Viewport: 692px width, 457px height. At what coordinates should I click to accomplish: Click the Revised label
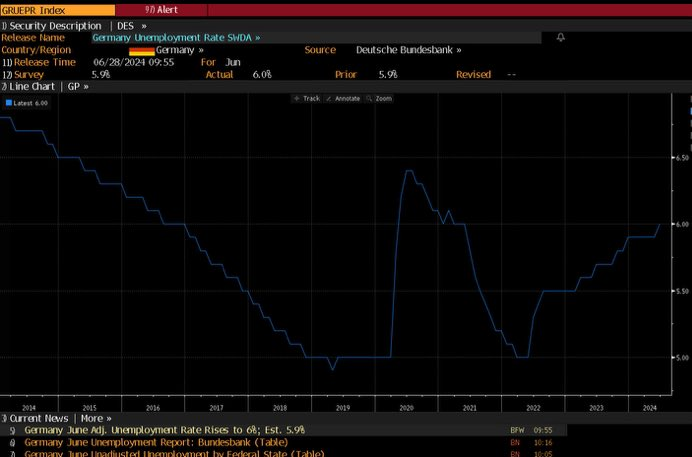tap(474, 75)
